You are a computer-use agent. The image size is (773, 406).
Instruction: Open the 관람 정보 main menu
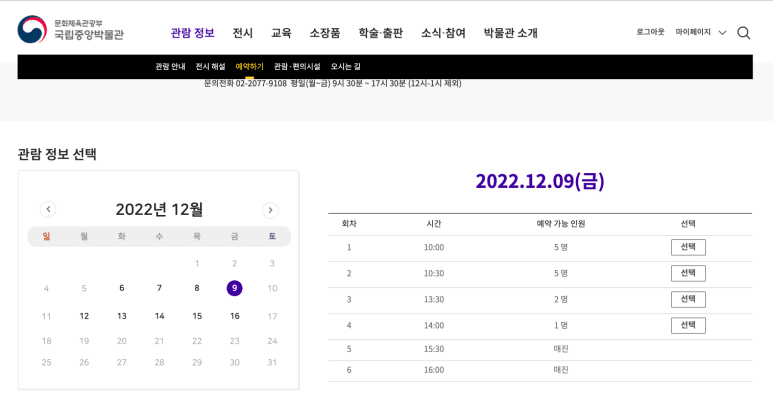coord(192,33)
